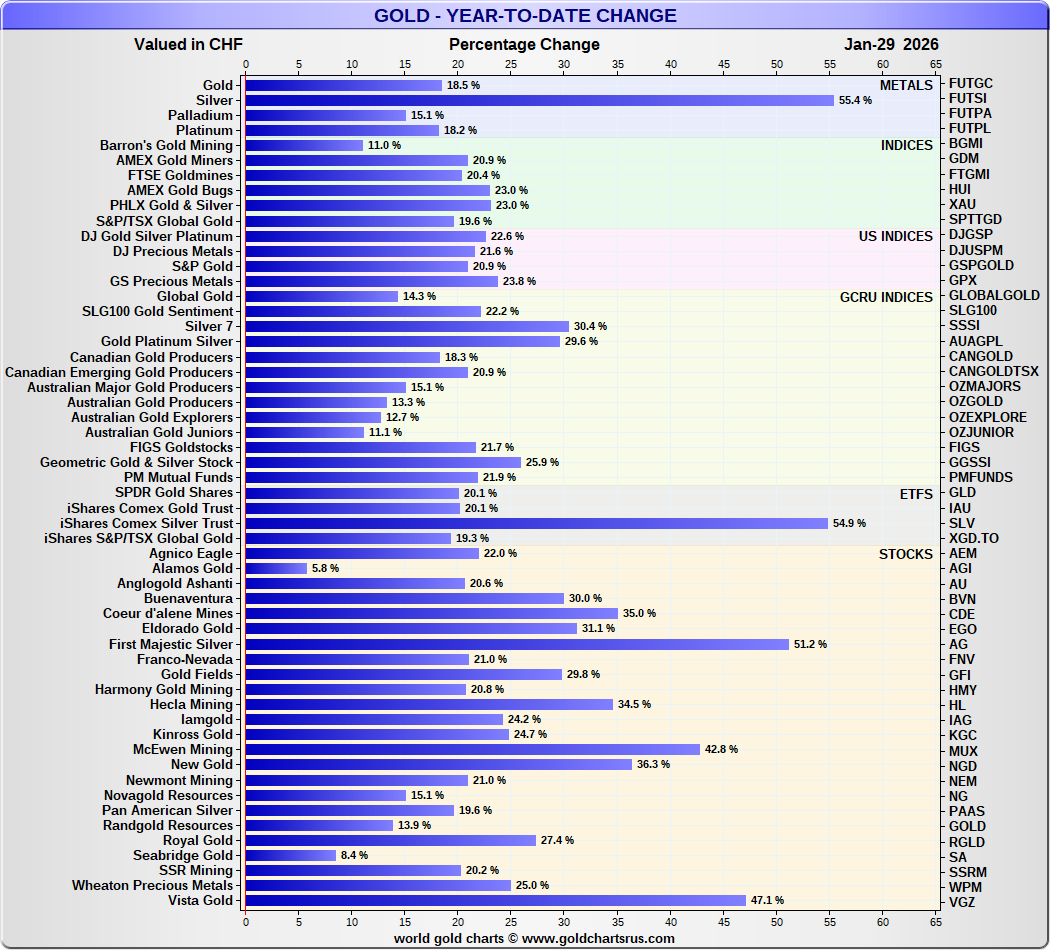Click the MUX ticker symbol
This screenshot has height=950, width=1050.
coord(963,751)
